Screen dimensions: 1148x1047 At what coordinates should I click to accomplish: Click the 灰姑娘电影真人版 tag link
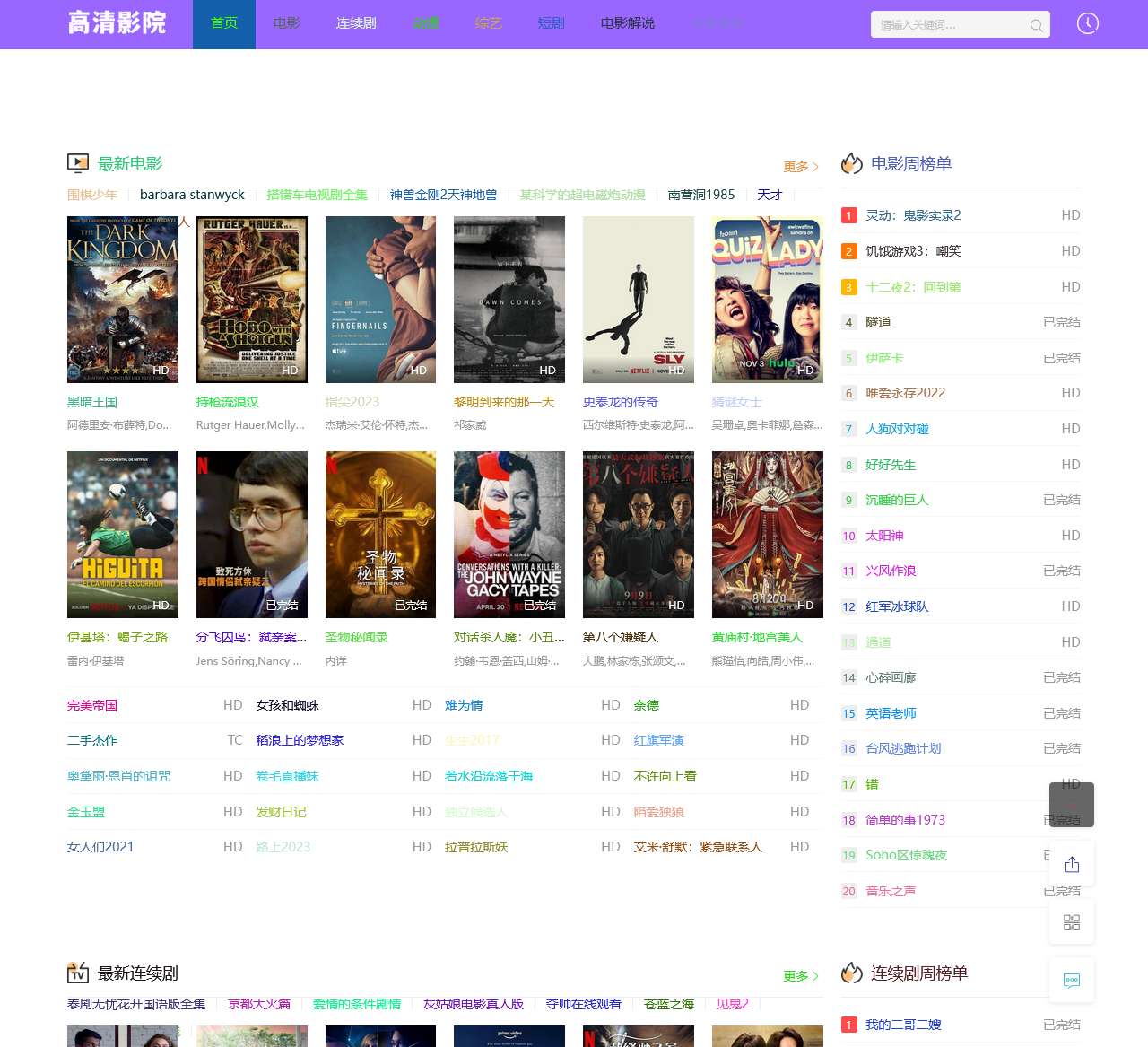(474, 1004)
